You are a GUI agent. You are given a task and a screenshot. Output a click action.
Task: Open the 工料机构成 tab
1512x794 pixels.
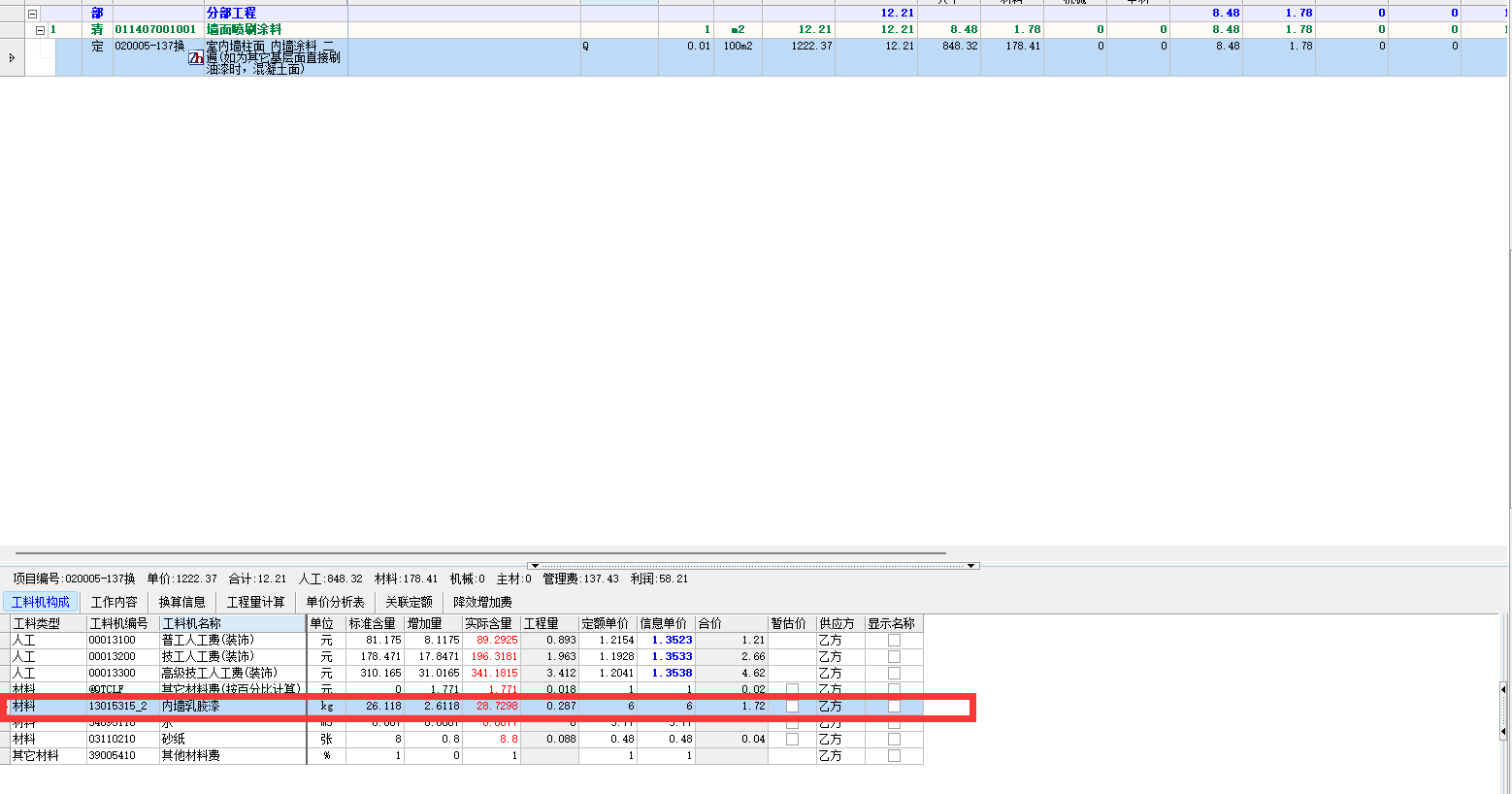pyautogui.click(x=40, y=602)
